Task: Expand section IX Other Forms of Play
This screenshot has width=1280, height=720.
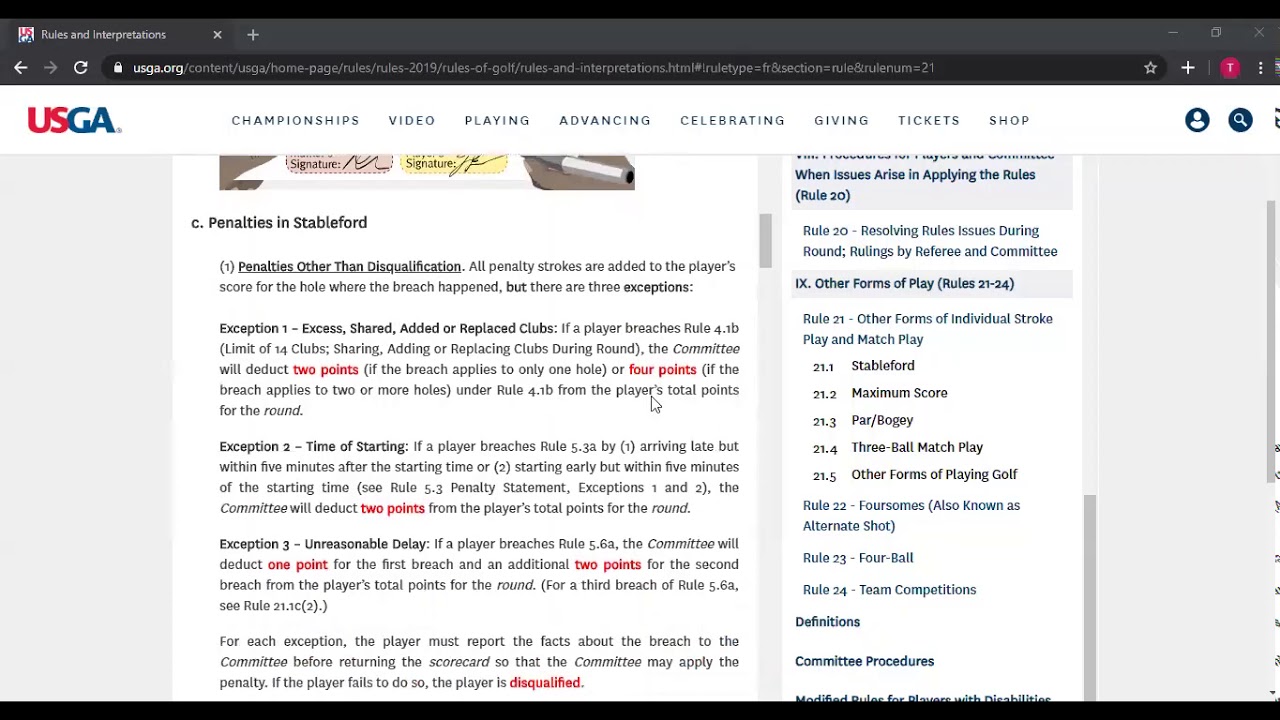Action: [904, 284]
